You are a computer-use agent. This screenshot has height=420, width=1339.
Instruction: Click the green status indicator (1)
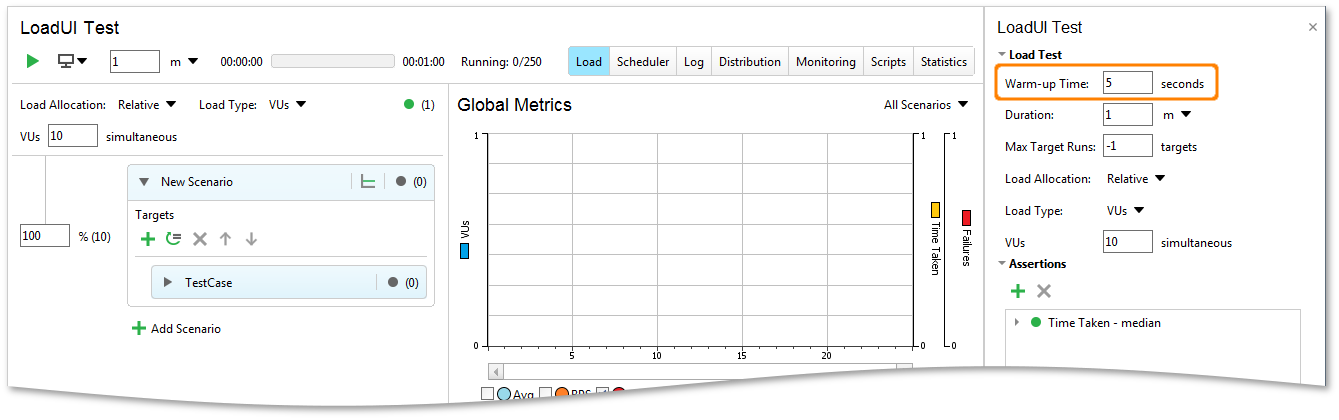[409, 104]
